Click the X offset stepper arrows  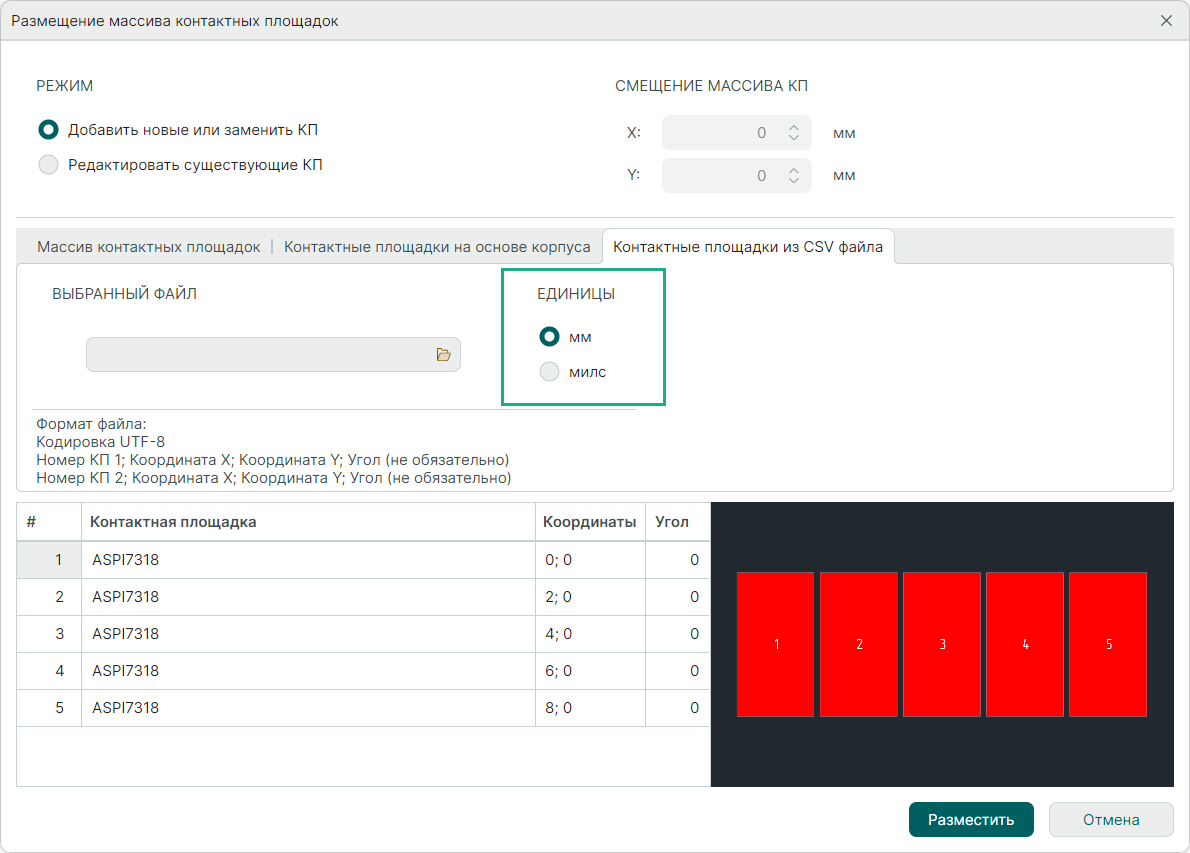coord(793,133)
